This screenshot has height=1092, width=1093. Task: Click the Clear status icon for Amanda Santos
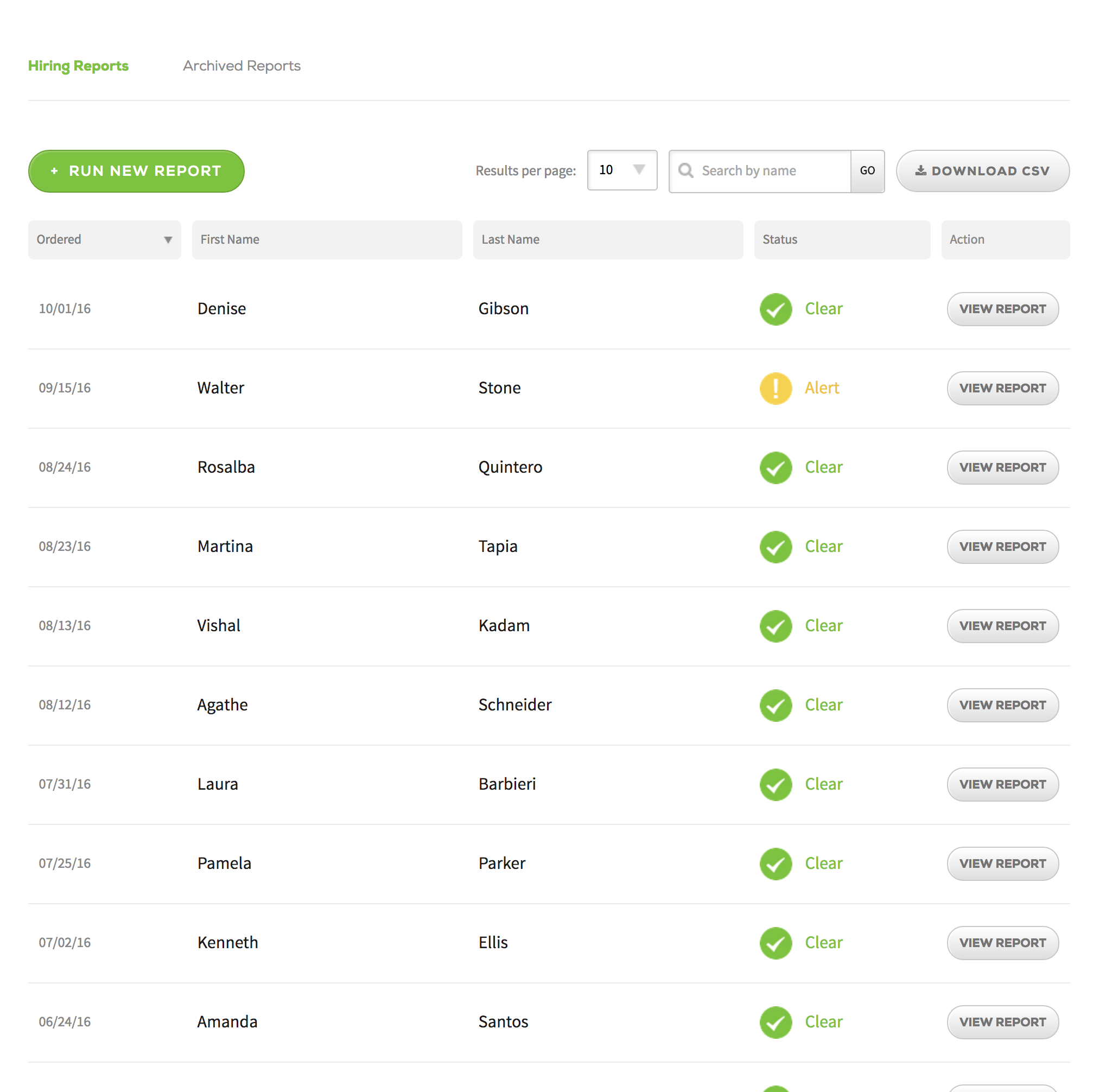[x=776, y=1023]
